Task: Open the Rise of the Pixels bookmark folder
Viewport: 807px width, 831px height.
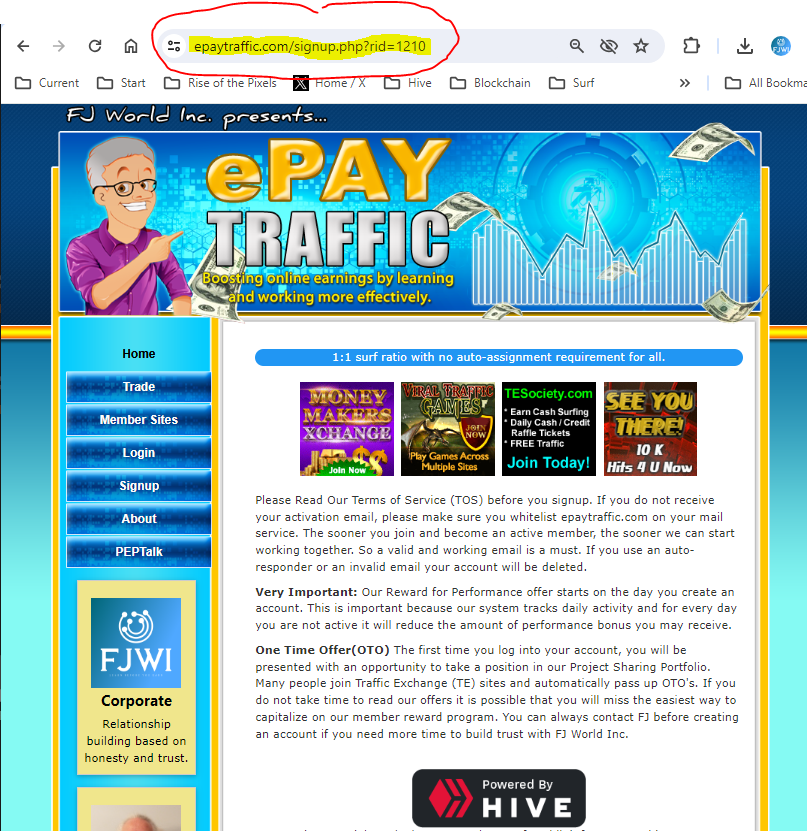Action: click(x=220, y=83)
